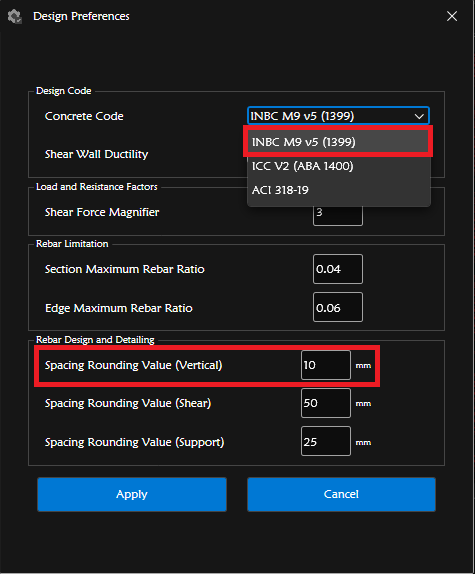Expand the Concrete Code dropdown arrow
This screenshot has height=574, width=475.
[419, 116]
